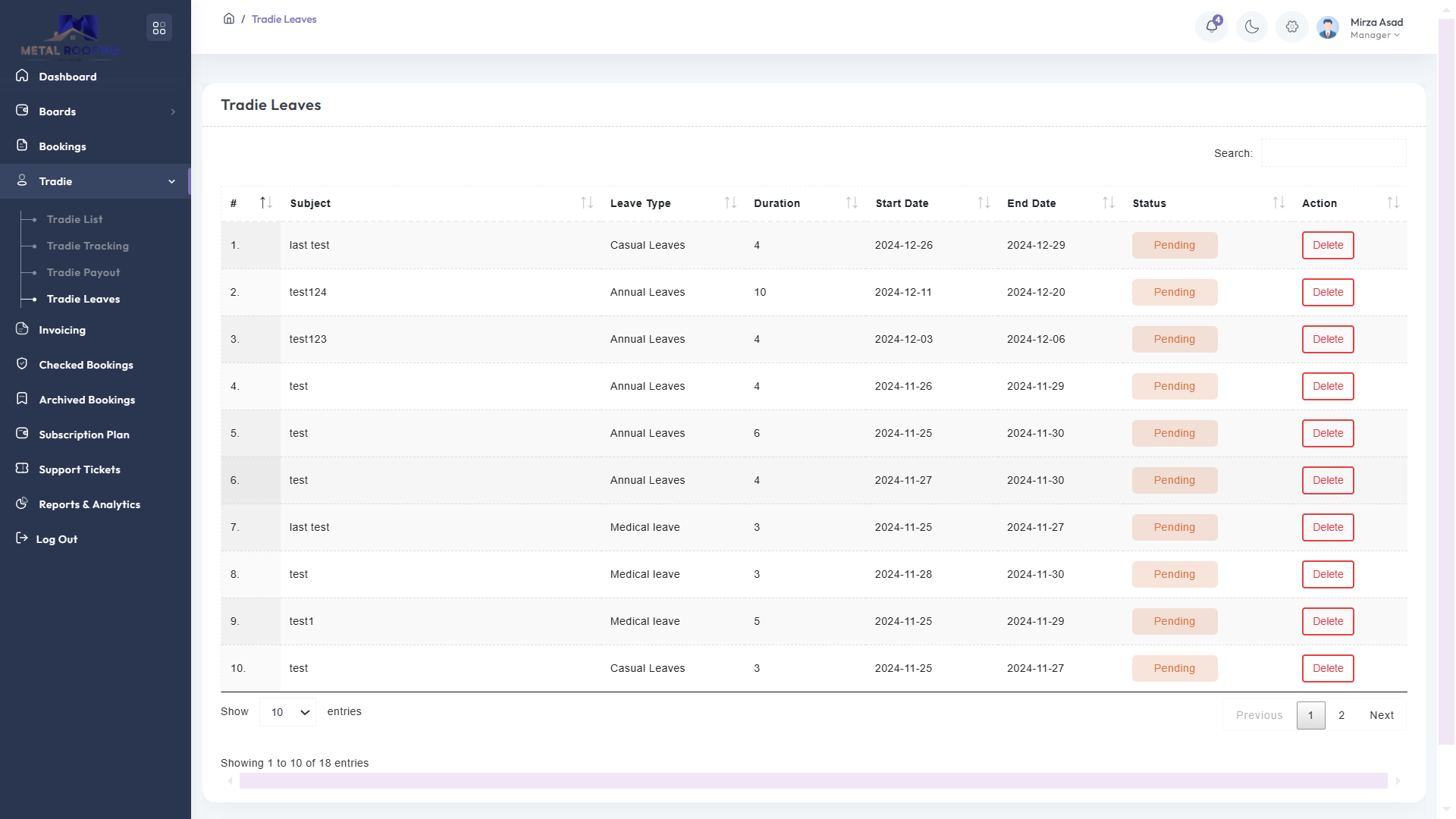This screenshot has height=819, width=1456.
Task: Click the Search input field
Action: click(x=1333, y=153)
